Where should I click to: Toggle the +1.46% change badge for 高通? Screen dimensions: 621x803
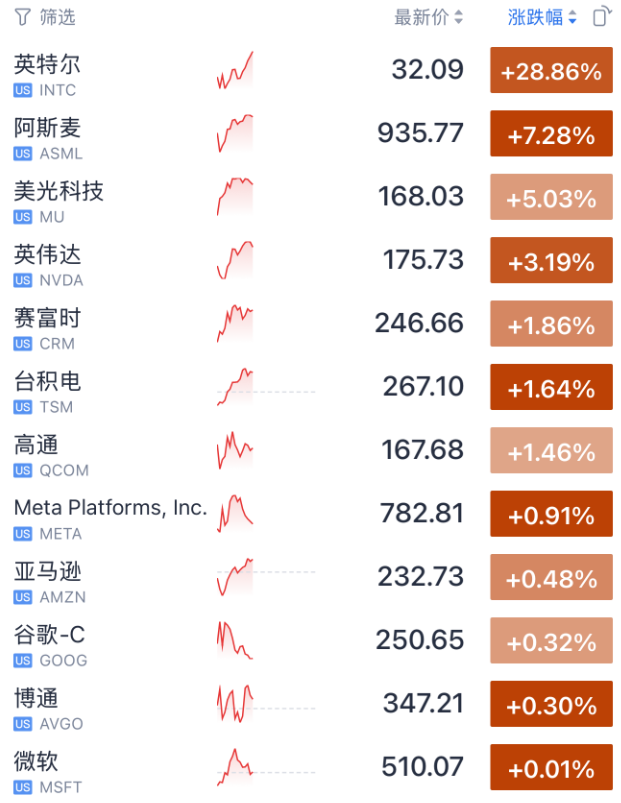(x=551, y=451)
